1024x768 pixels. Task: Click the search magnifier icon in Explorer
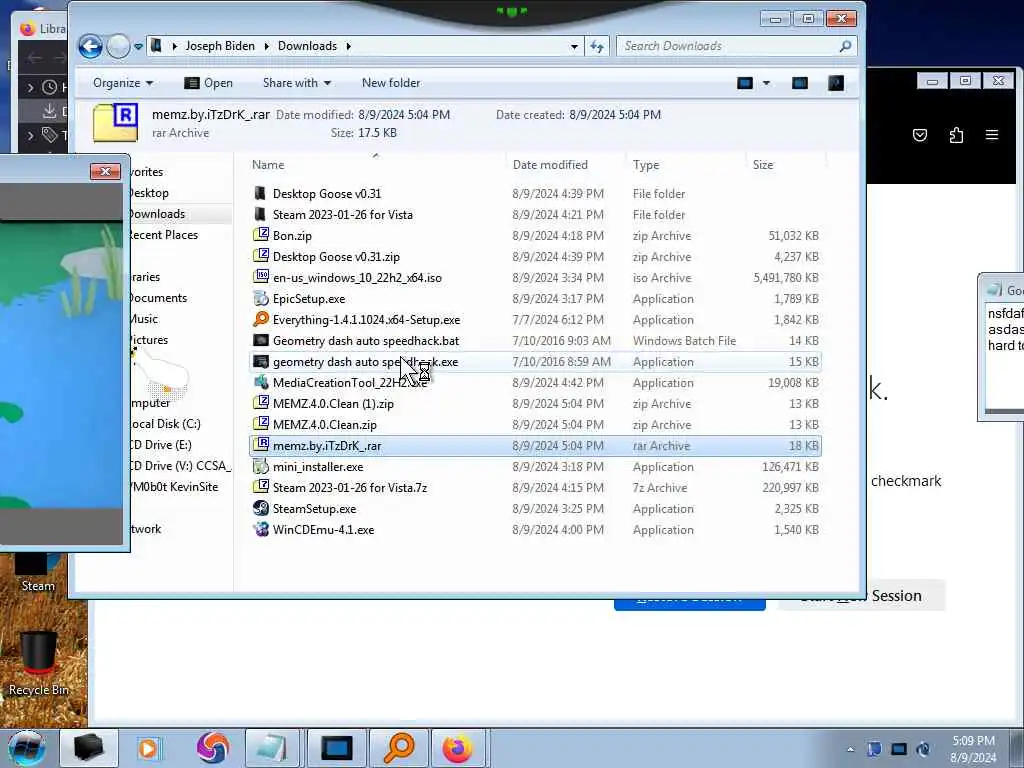click(x=845, y=46)
